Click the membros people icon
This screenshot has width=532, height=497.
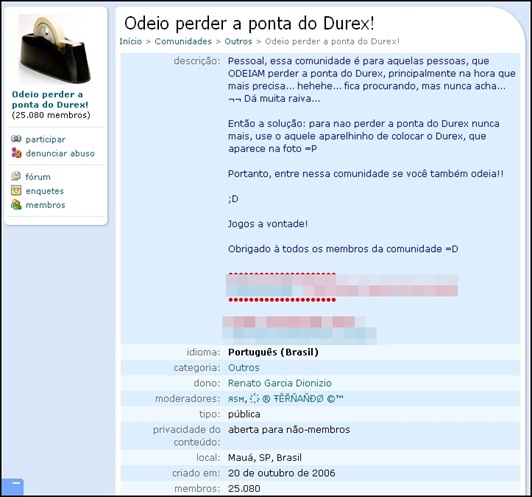point(16,205)
